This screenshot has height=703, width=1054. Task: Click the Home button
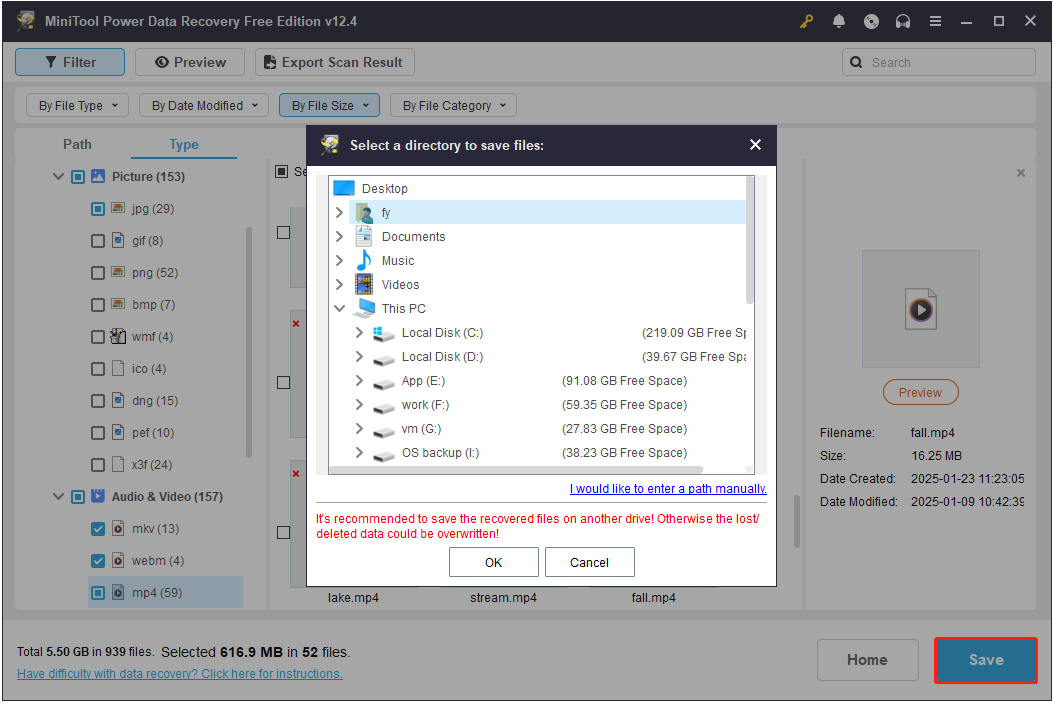[x=867, y=660]
